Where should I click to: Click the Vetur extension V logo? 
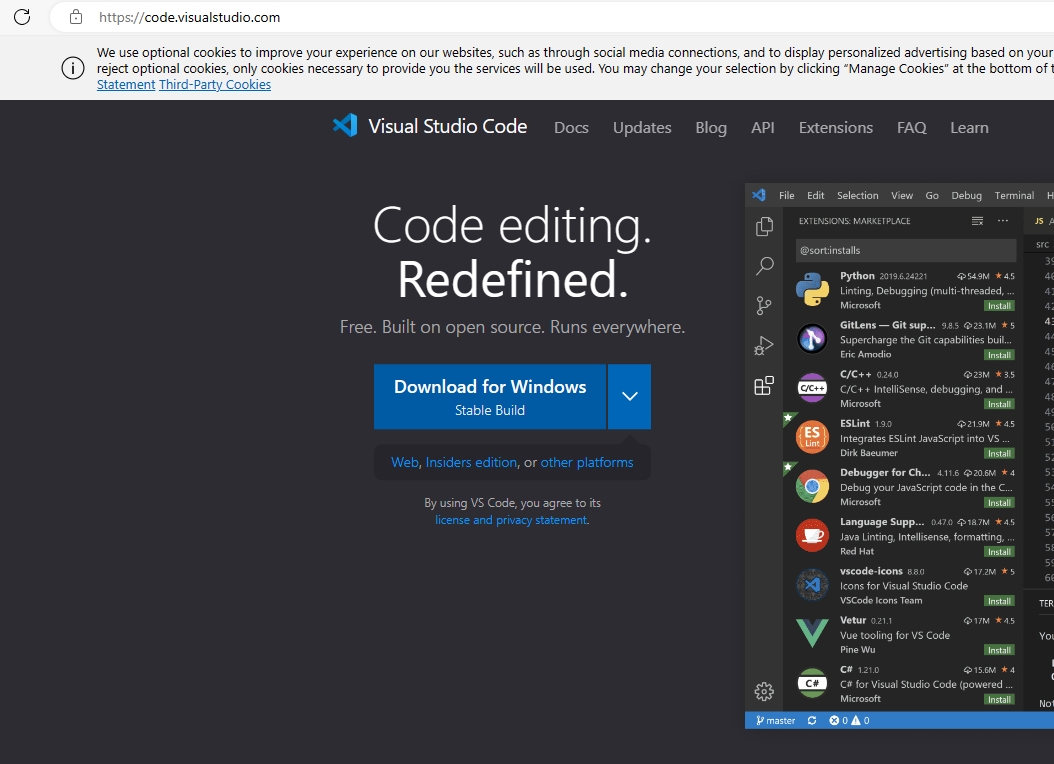[x=812, y=634]
